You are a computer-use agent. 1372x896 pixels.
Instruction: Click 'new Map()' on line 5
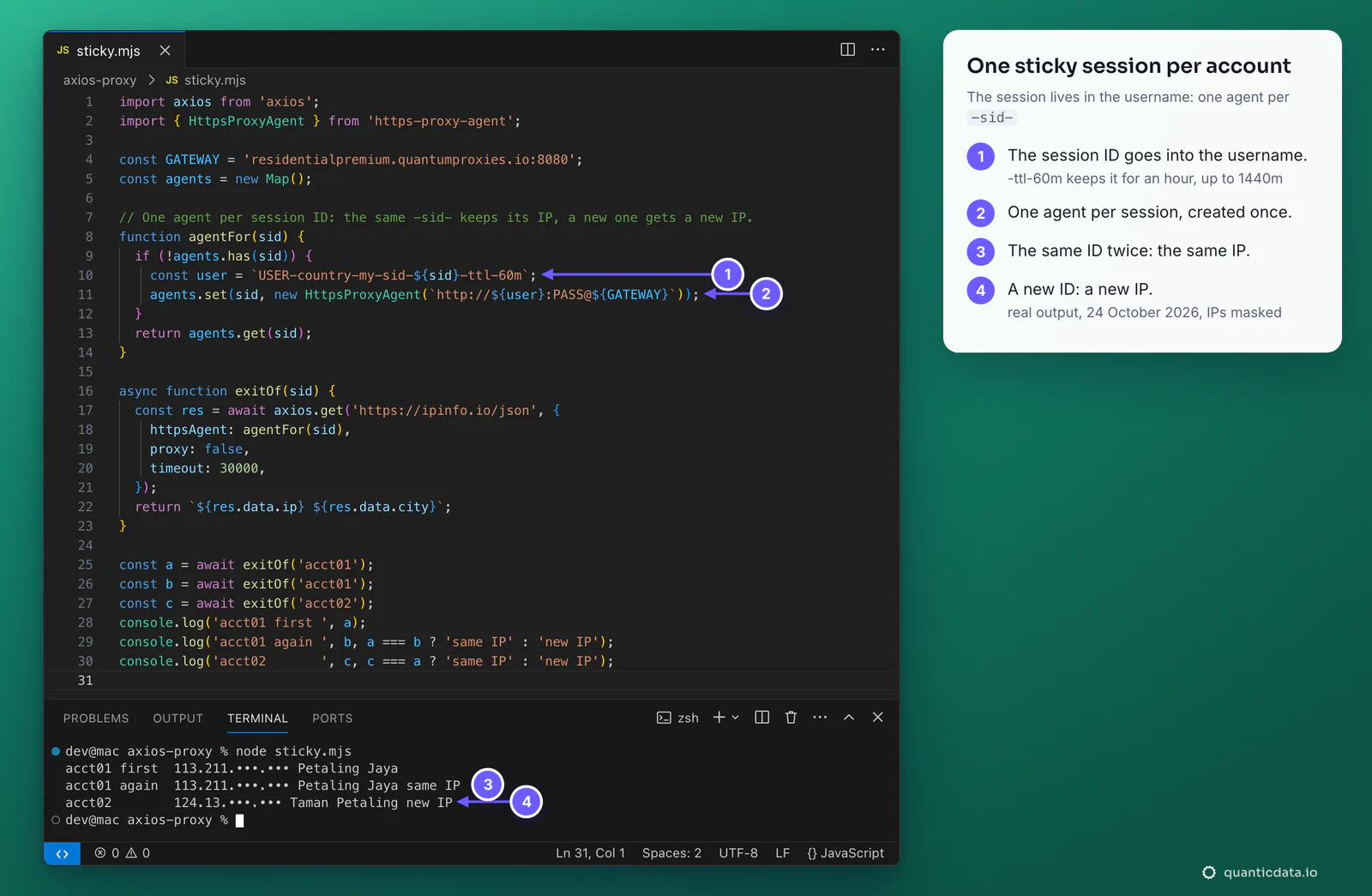tap(270, 179)
